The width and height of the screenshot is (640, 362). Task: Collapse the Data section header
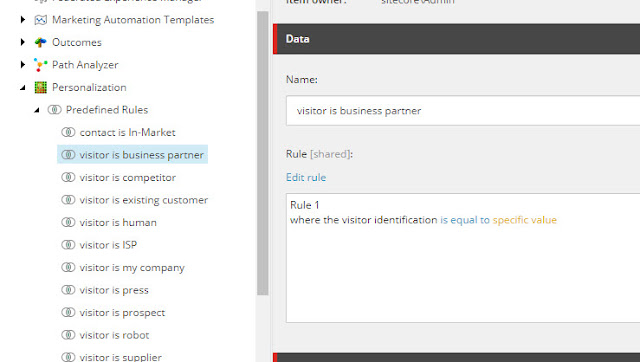[x=456, y=39]
